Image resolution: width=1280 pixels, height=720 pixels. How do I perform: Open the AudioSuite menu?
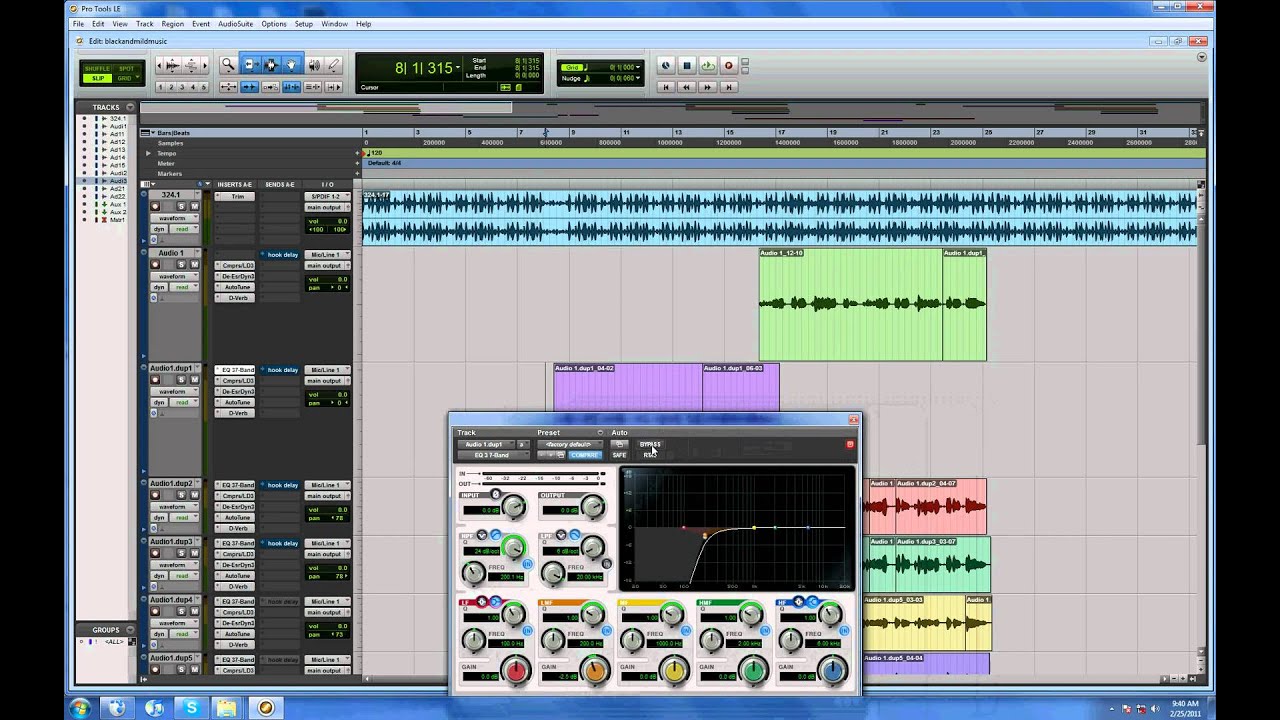236,23
